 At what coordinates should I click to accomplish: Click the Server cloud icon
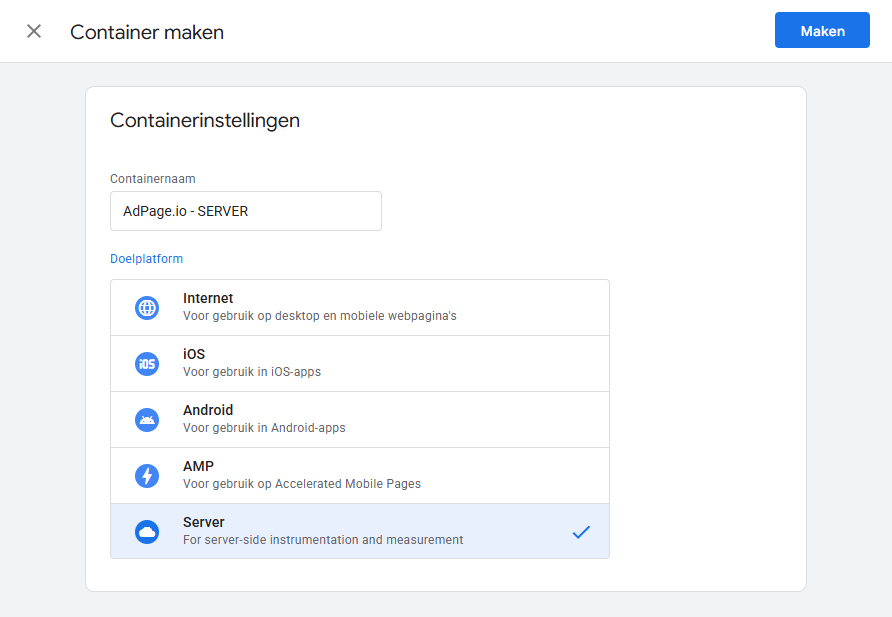147,532
